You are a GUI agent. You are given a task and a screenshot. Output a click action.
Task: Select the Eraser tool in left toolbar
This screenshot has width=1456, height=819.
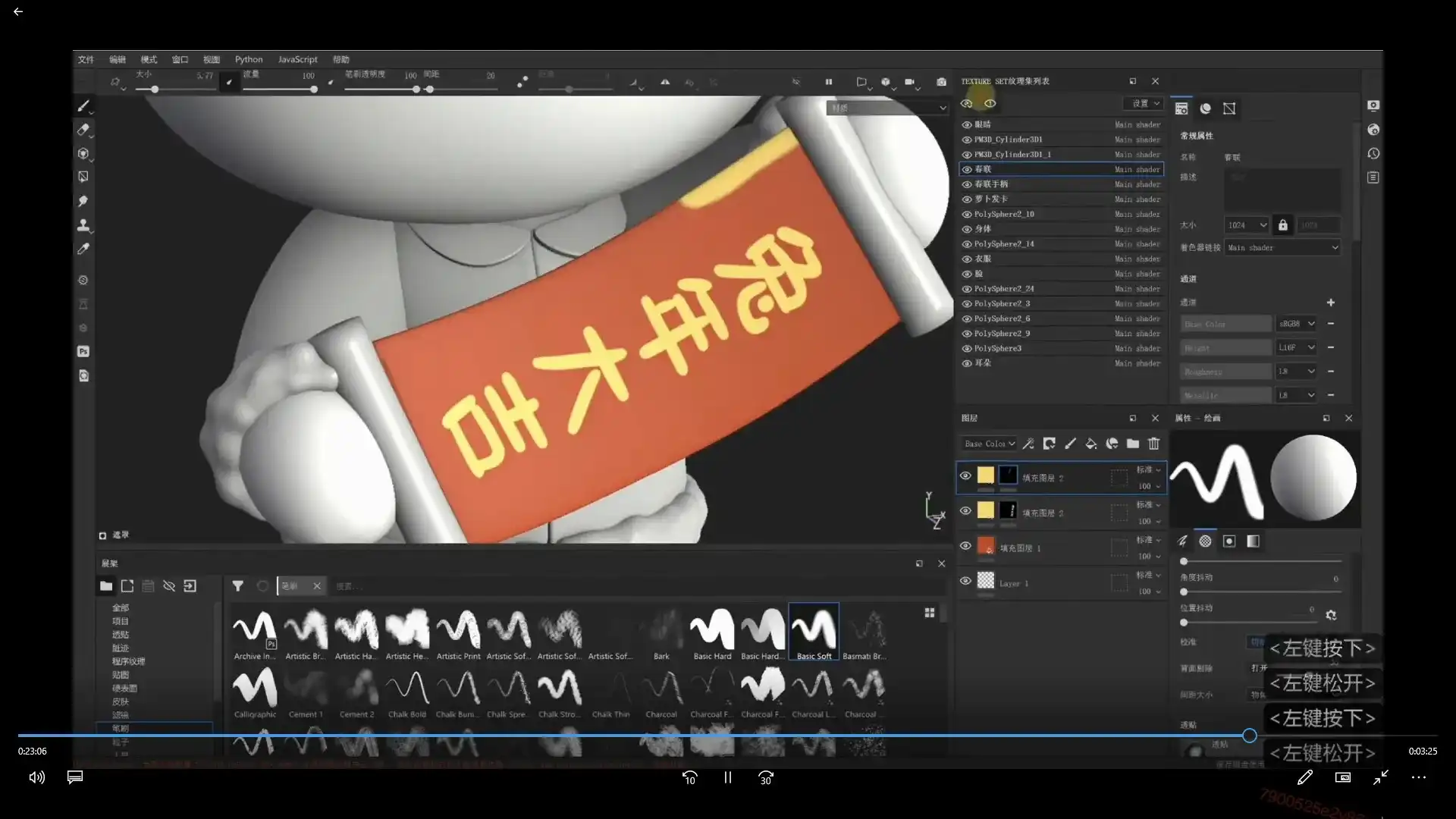(x=83, y=130)
